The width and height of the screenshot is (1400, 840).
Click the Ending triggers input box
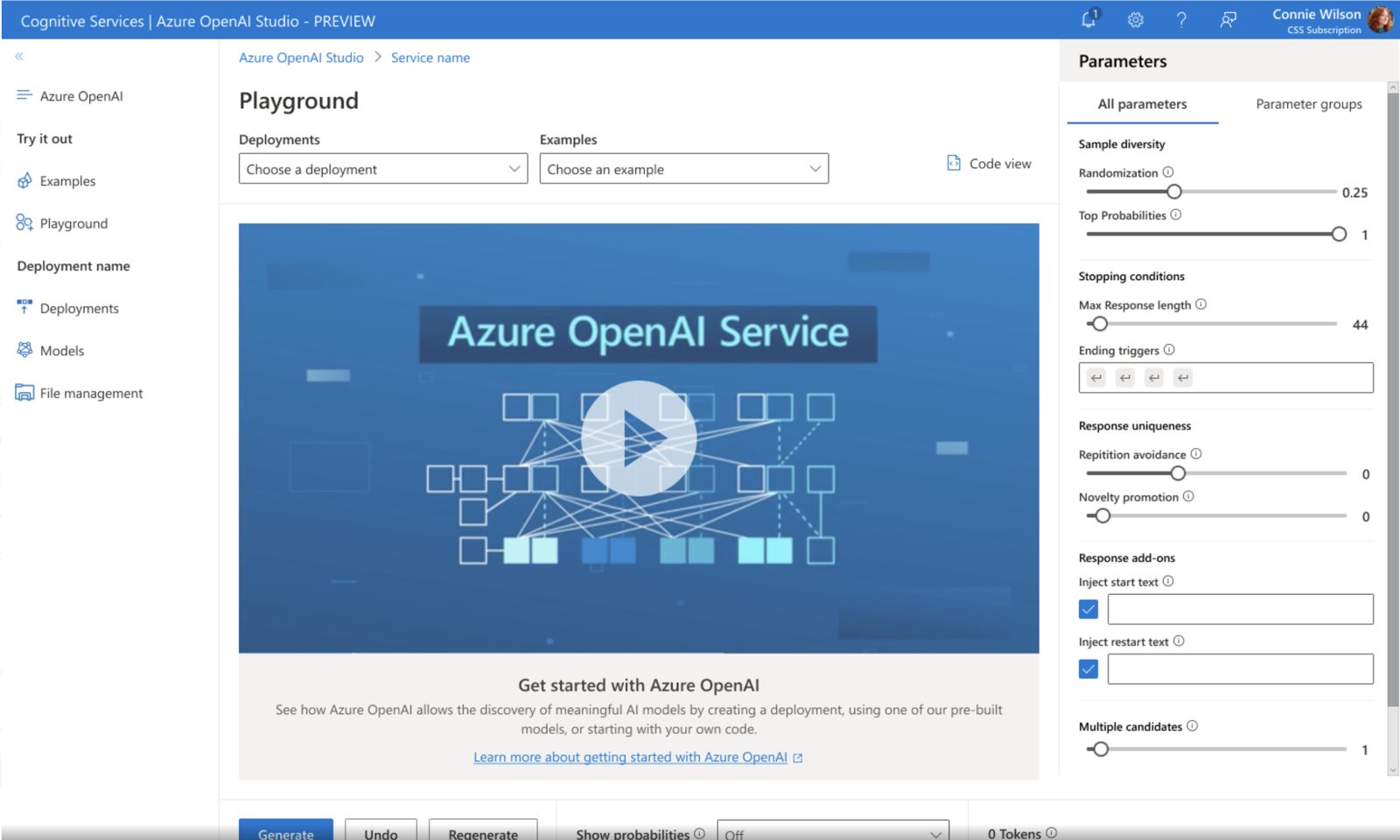click(1226, 378)
